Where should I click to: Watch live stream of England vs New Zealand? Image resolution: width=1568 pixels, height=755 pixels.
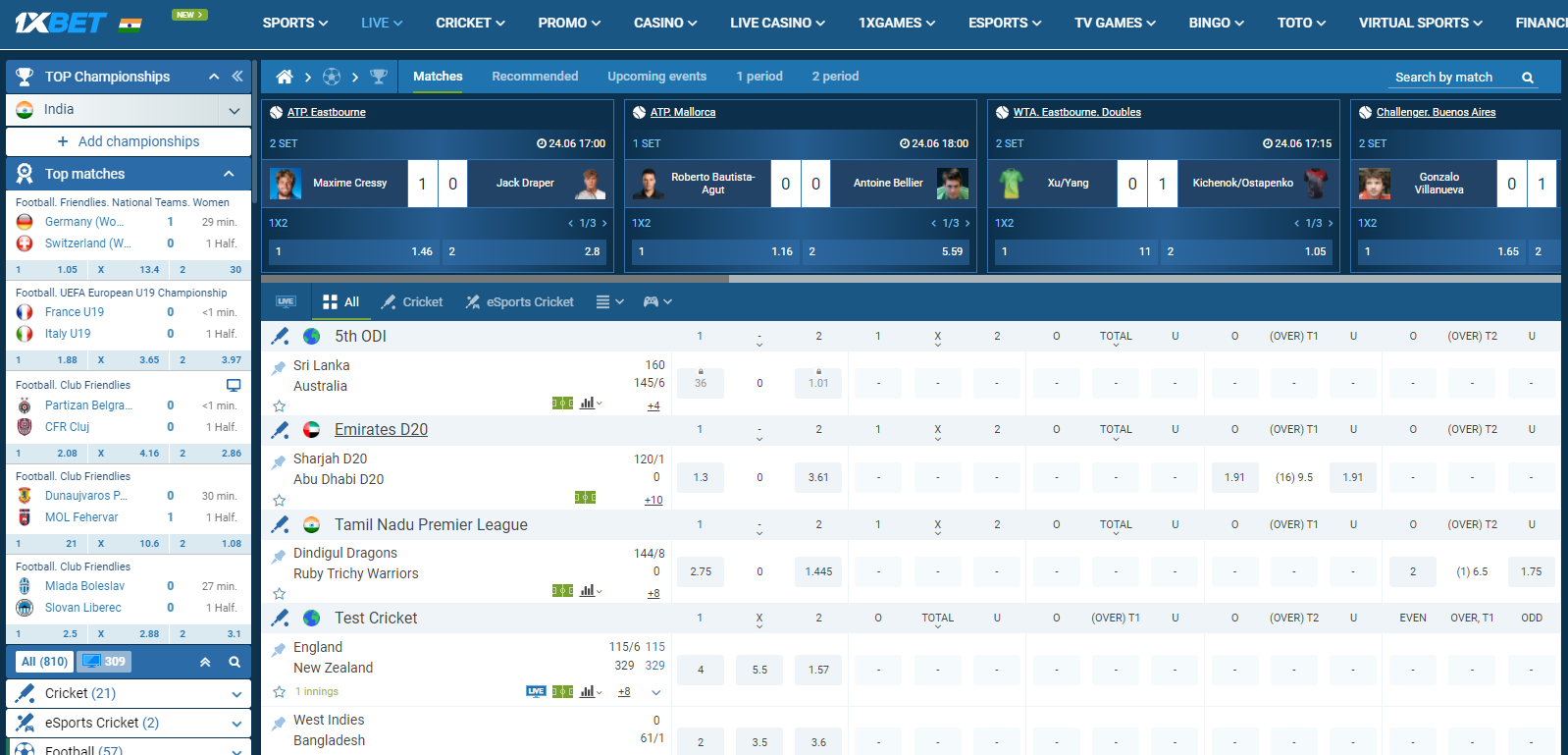[536, 691]
